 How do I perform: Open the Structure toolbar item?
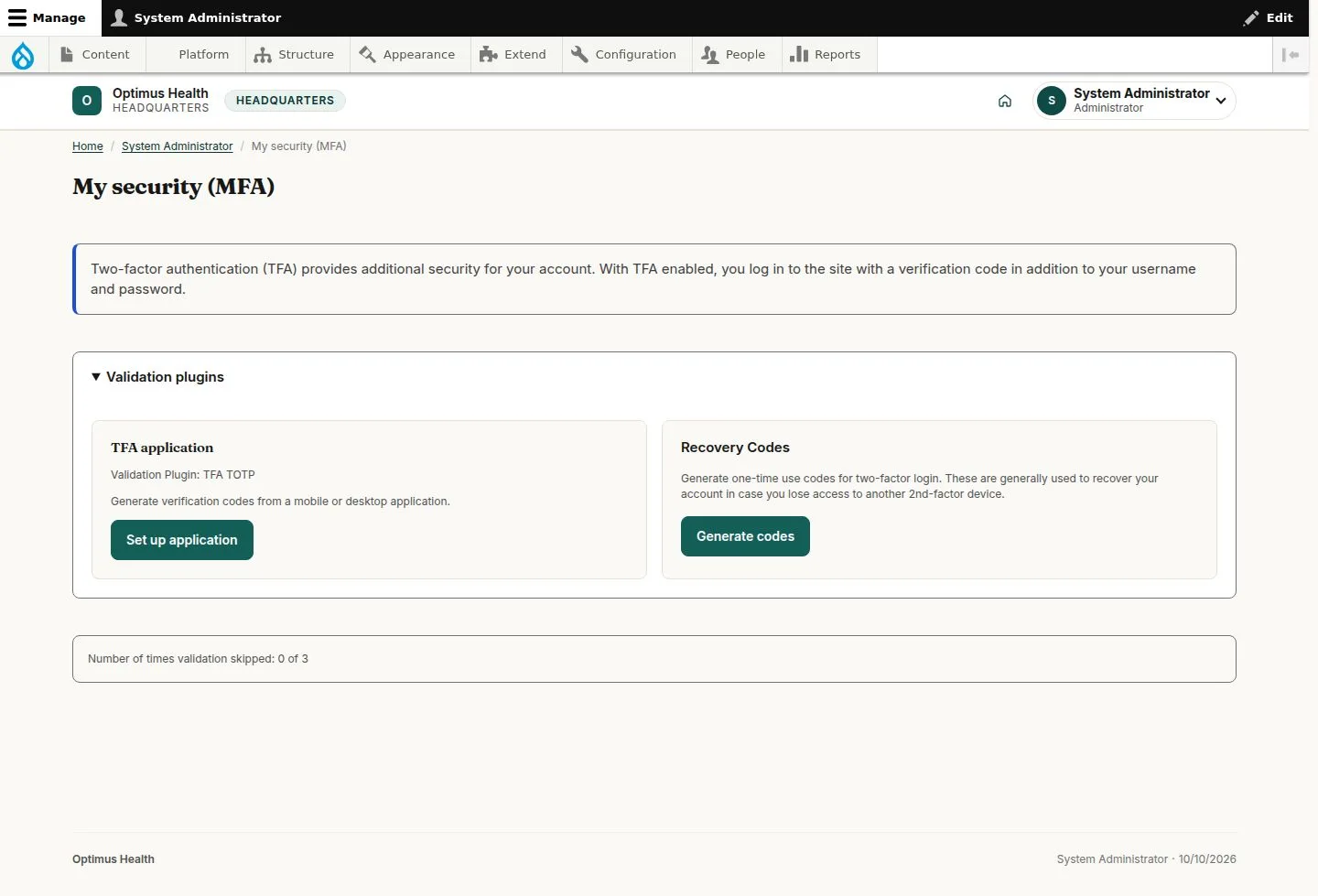[x=294, y=55]
